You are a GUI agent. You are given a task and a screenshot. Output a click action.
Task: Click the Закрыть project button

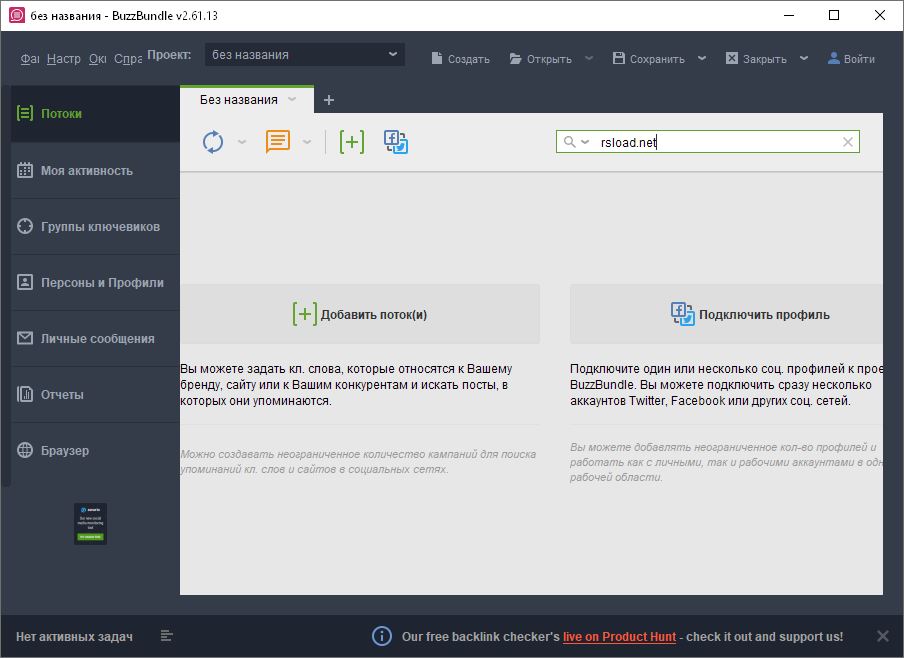pos(756,59)
